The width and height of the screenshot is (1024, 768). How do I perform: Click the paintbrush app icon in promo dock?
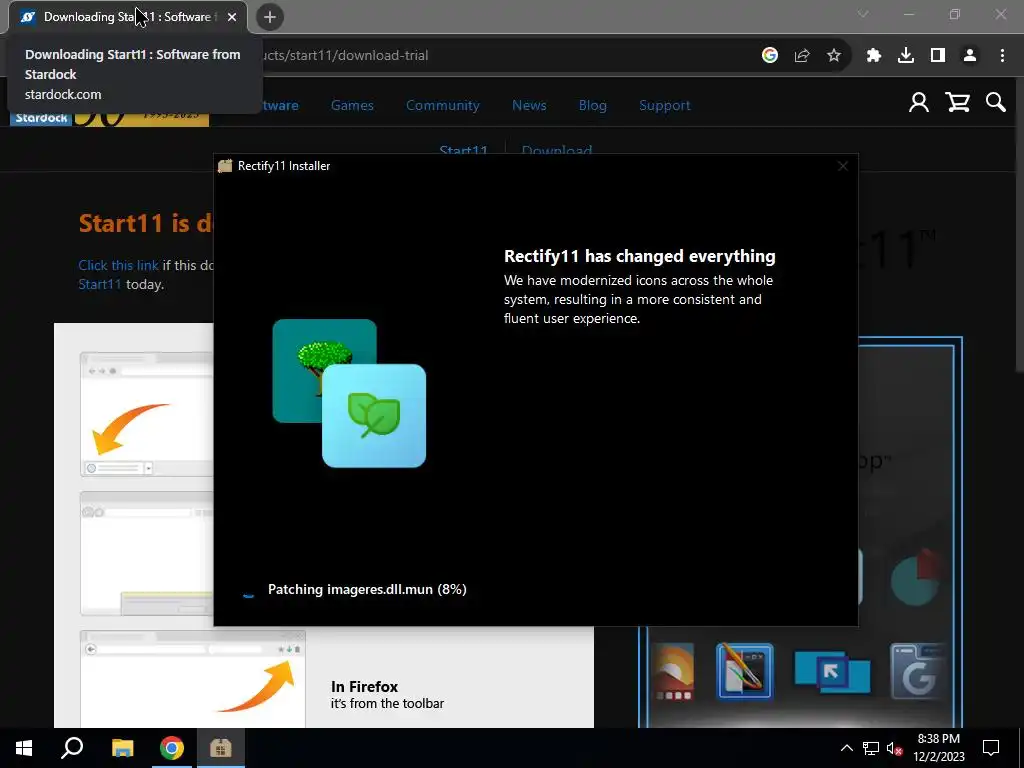[744, 672]
